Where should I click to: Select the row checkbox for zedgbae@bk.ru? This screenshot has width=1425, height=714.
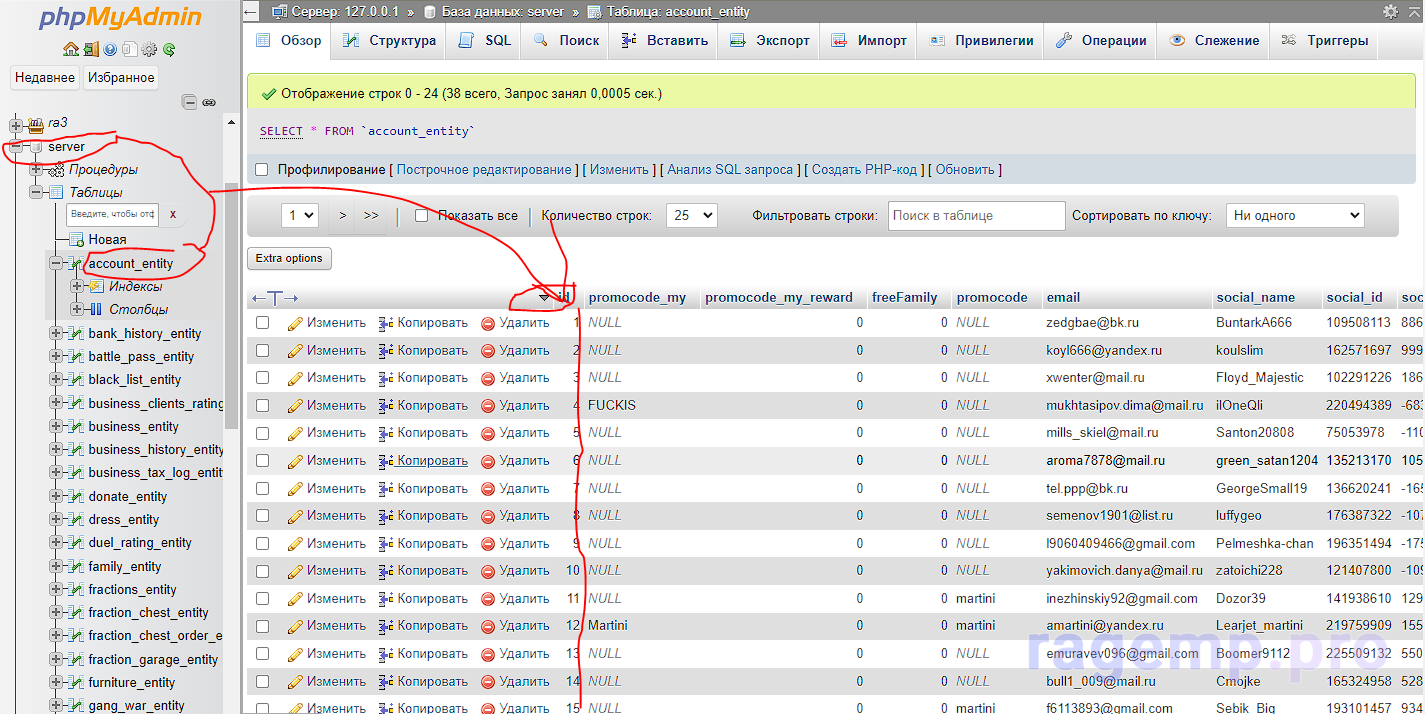point(262,323)
